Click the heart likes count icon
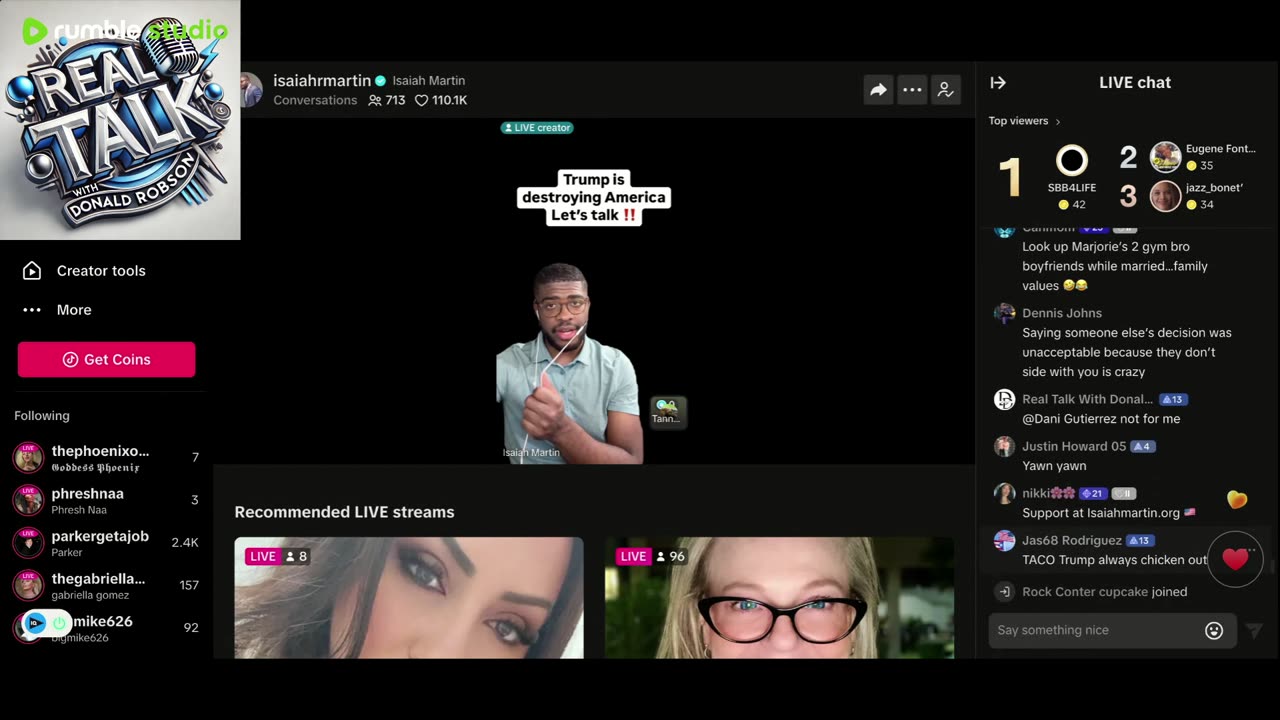1280x720 pixels. click(x=421, y=100)
